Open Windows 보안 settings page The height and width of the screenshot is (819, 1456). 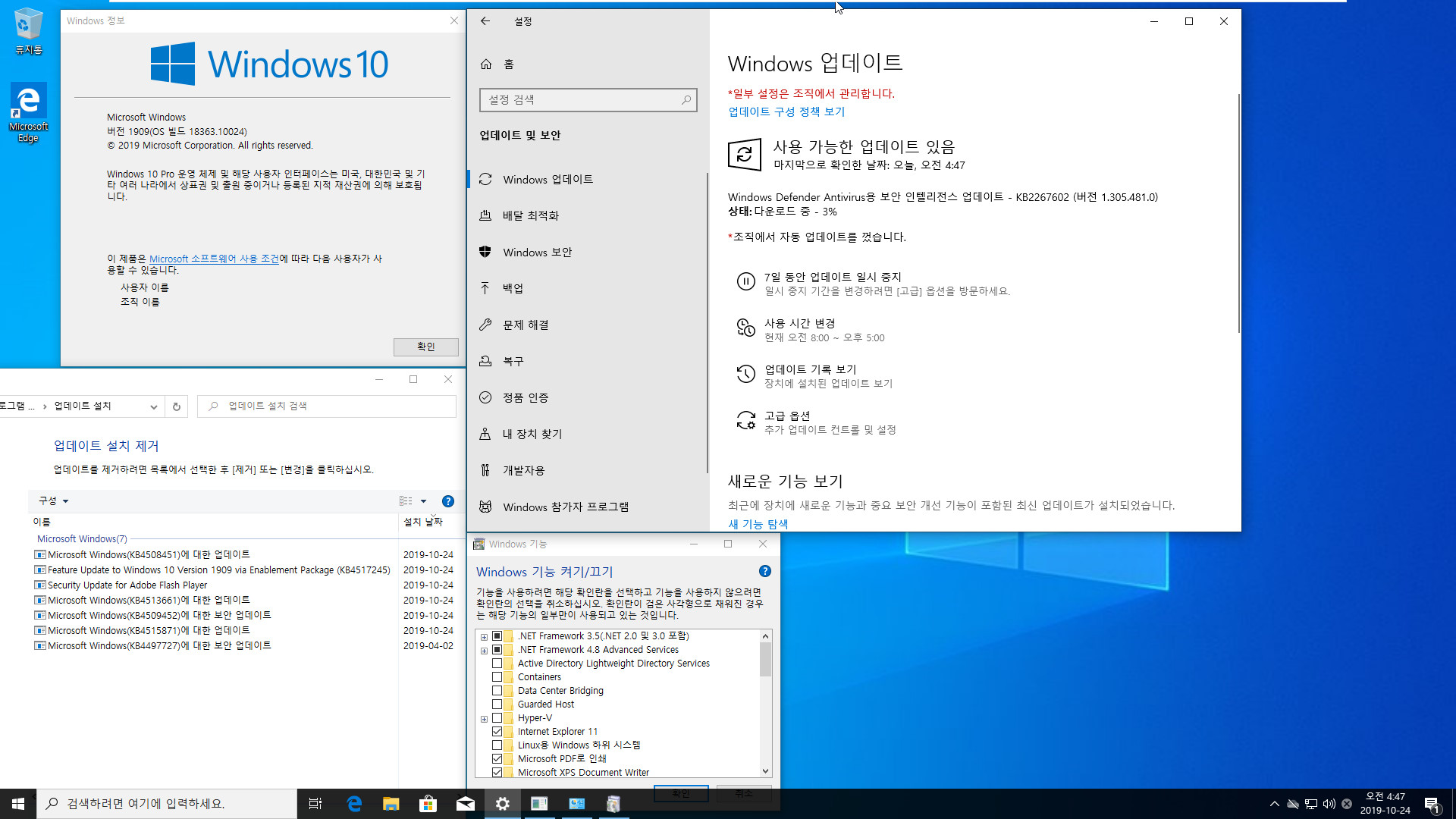coord(588,253)
